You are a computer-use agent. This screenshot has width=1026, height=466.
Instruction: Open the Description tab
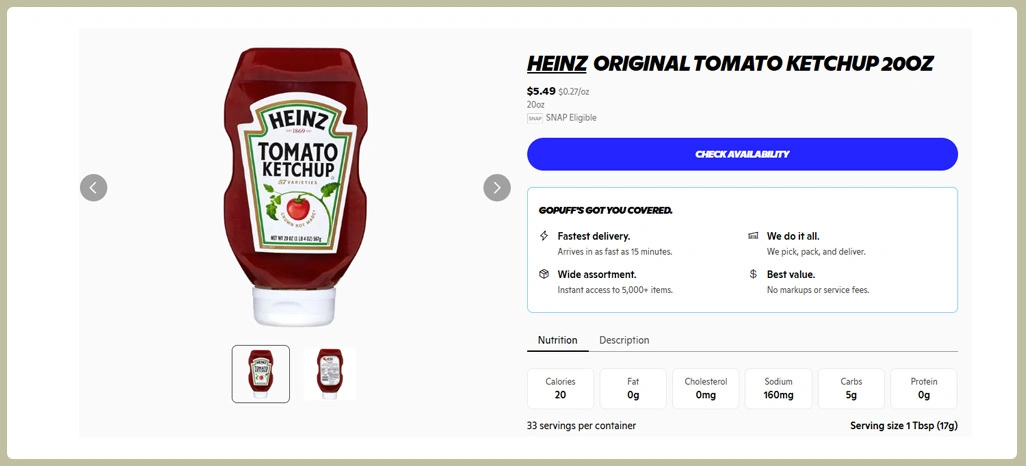[x=624, y=340]
